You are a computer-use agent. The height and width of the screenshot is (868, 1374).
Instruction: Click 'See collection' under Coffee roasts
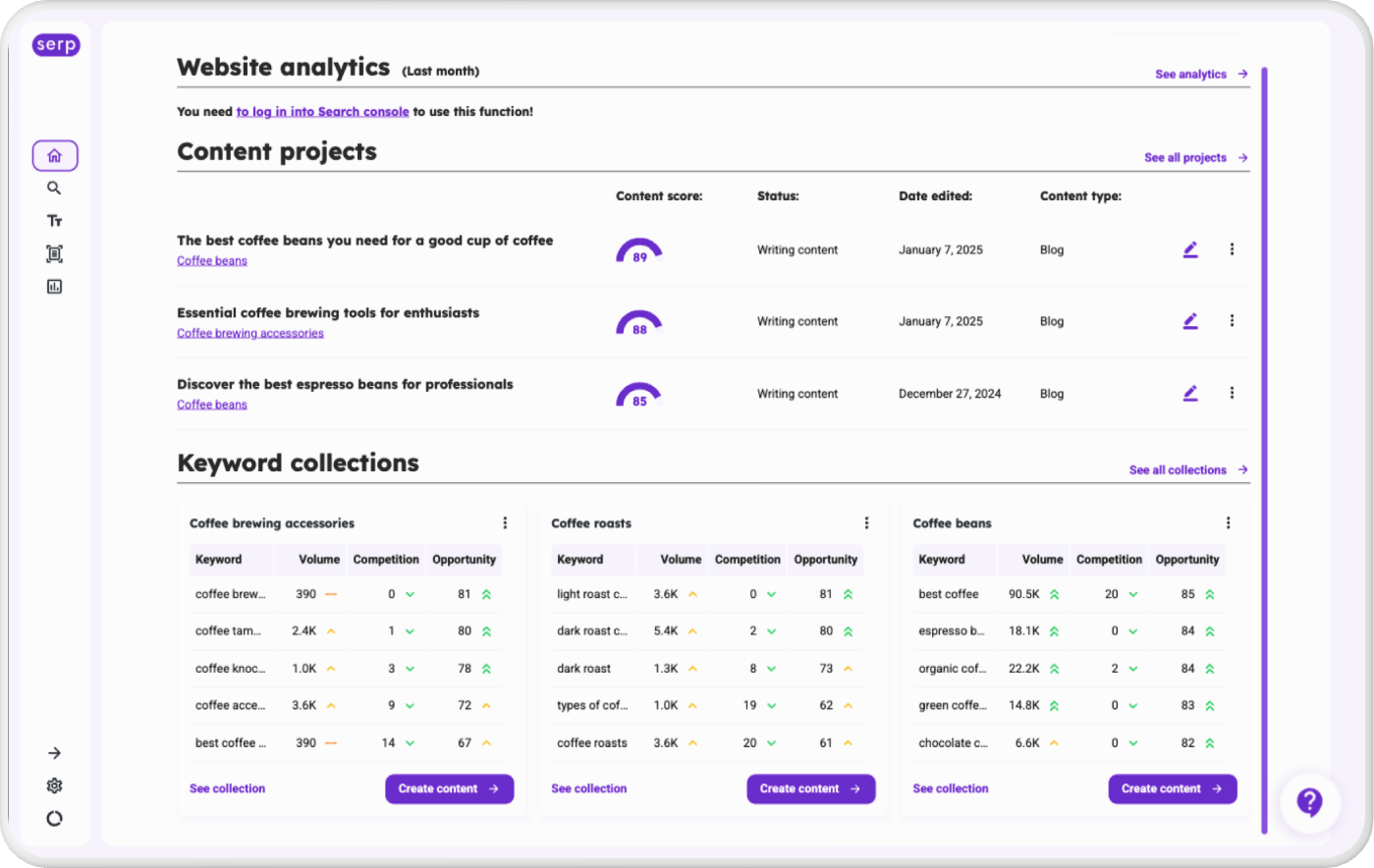tap(588, 788)
